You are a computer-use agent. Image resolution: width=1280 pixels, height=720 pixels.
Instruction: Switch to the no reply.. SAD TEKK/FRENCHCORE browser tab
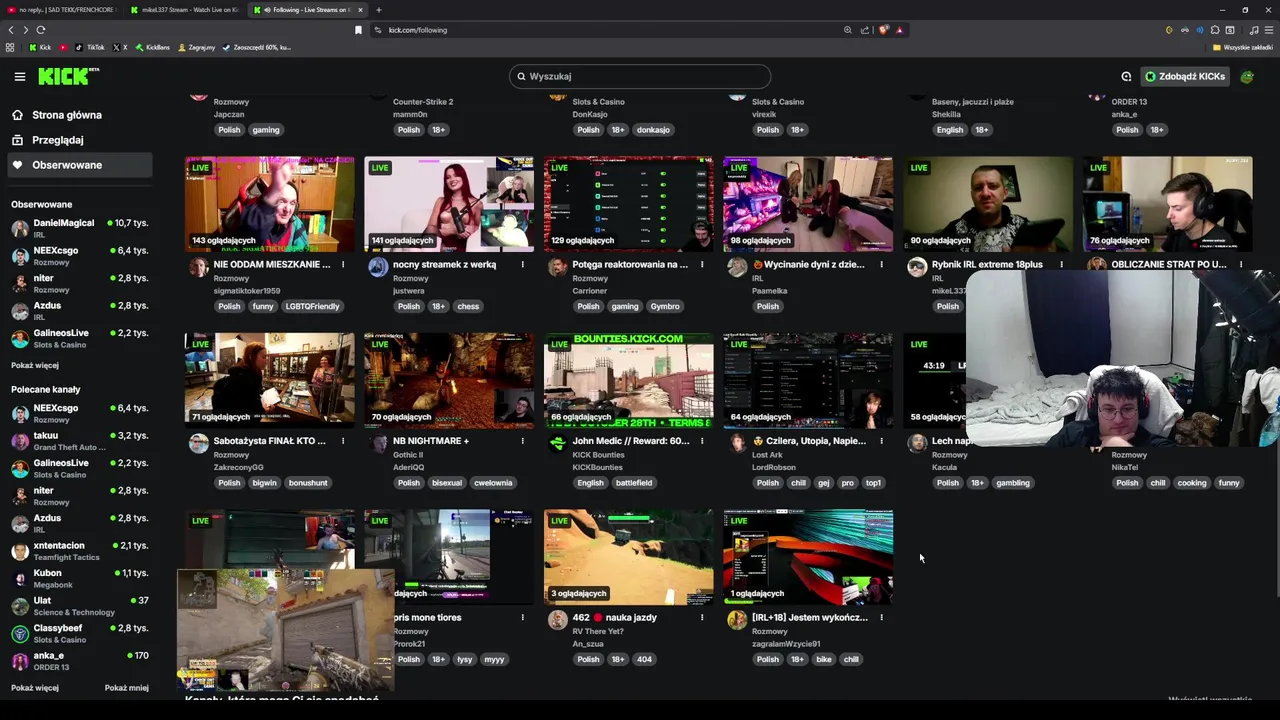tap(61, 10)
